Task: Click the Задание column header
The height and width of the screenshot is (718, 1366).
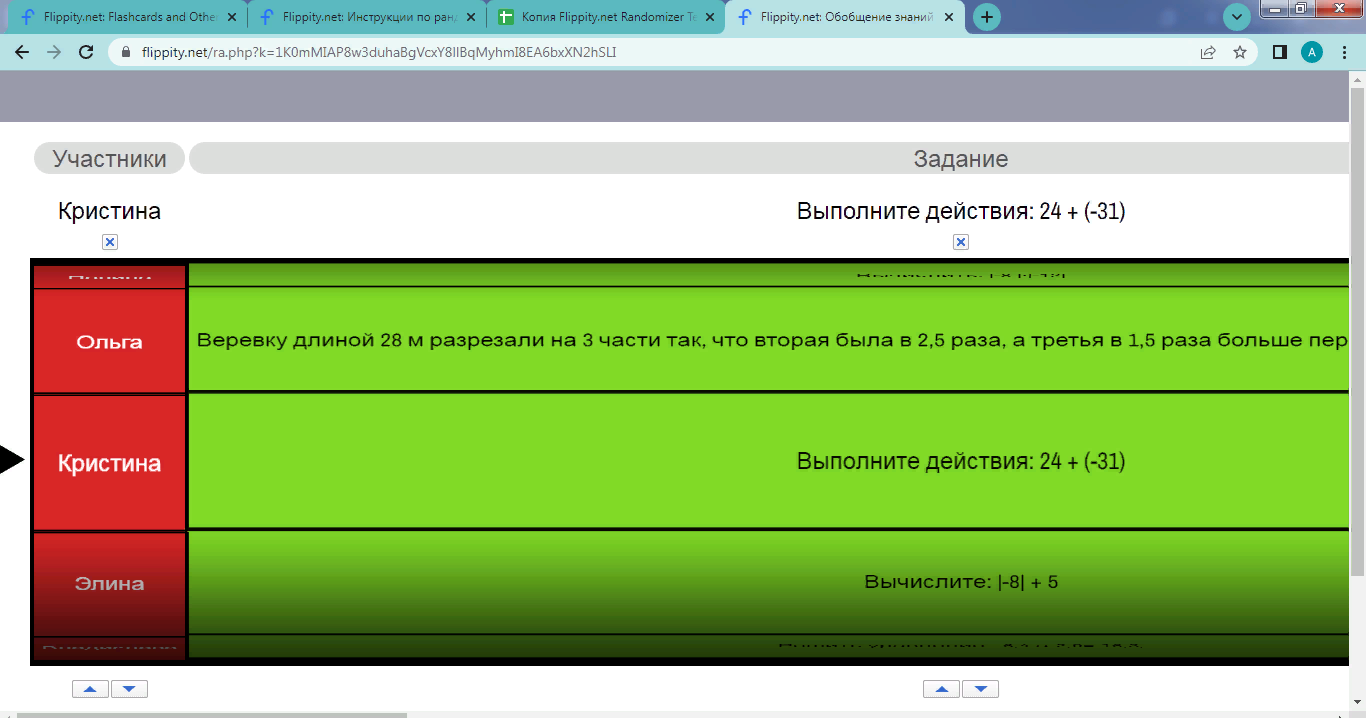Action: (960, 159)
